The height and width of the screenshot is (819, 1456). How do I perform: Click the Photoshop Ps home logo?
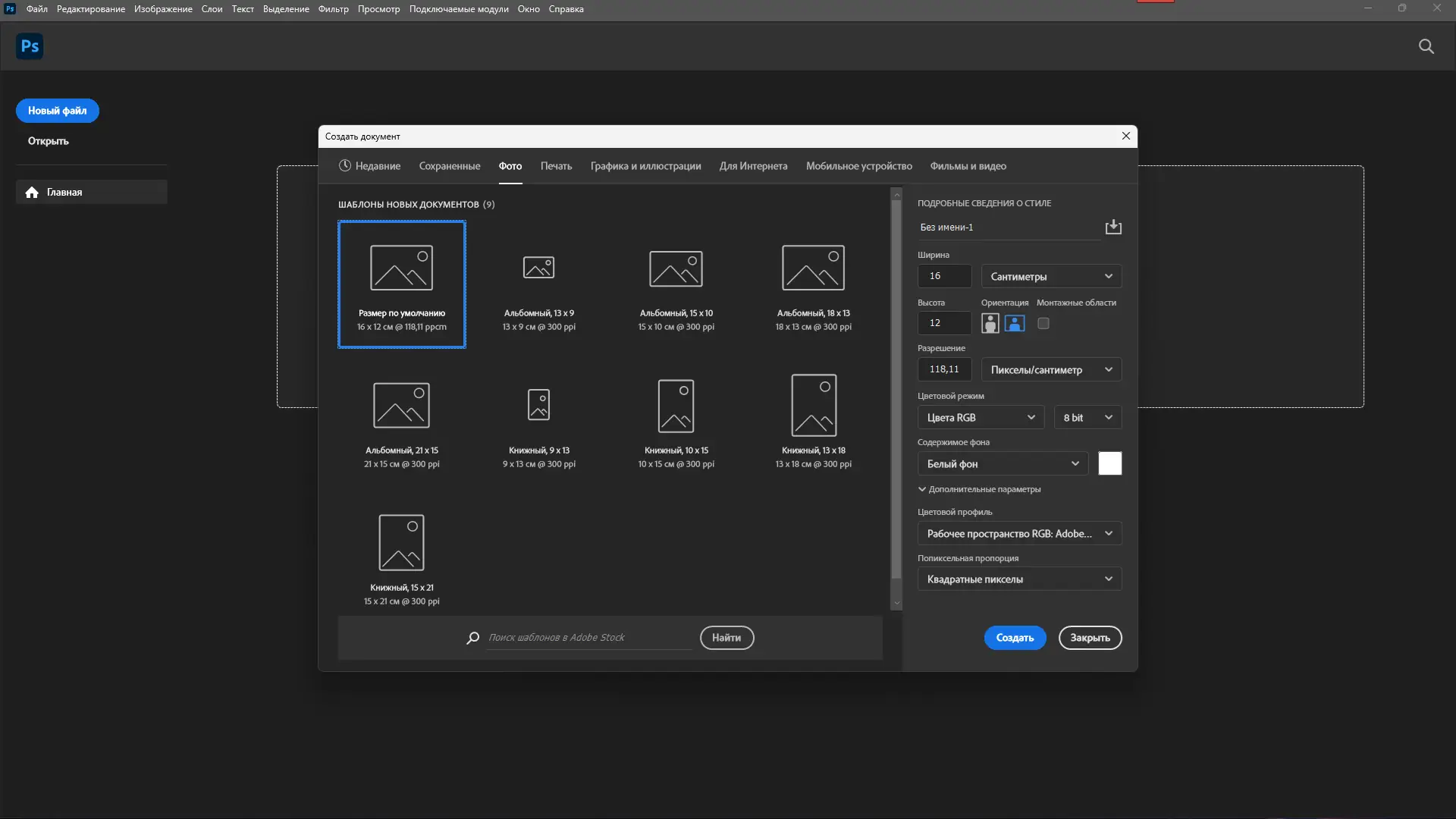30,46
